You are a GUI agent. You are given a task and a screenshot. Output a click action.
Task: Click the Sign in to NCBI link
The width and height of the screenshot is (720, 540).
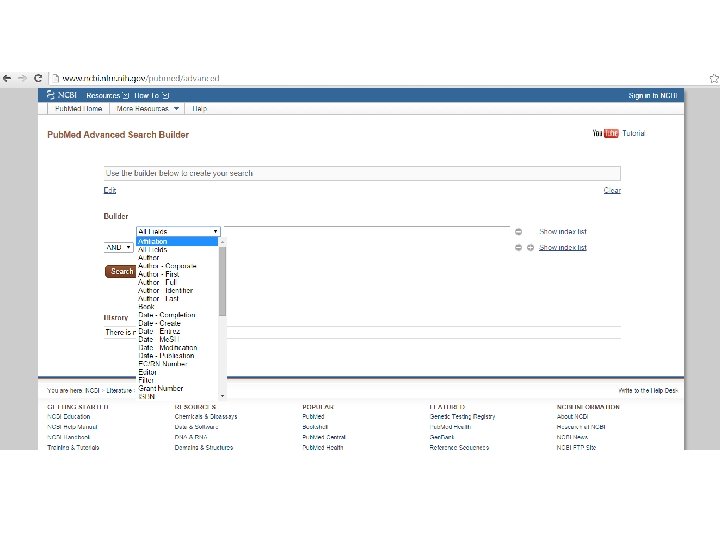[652, 96]
